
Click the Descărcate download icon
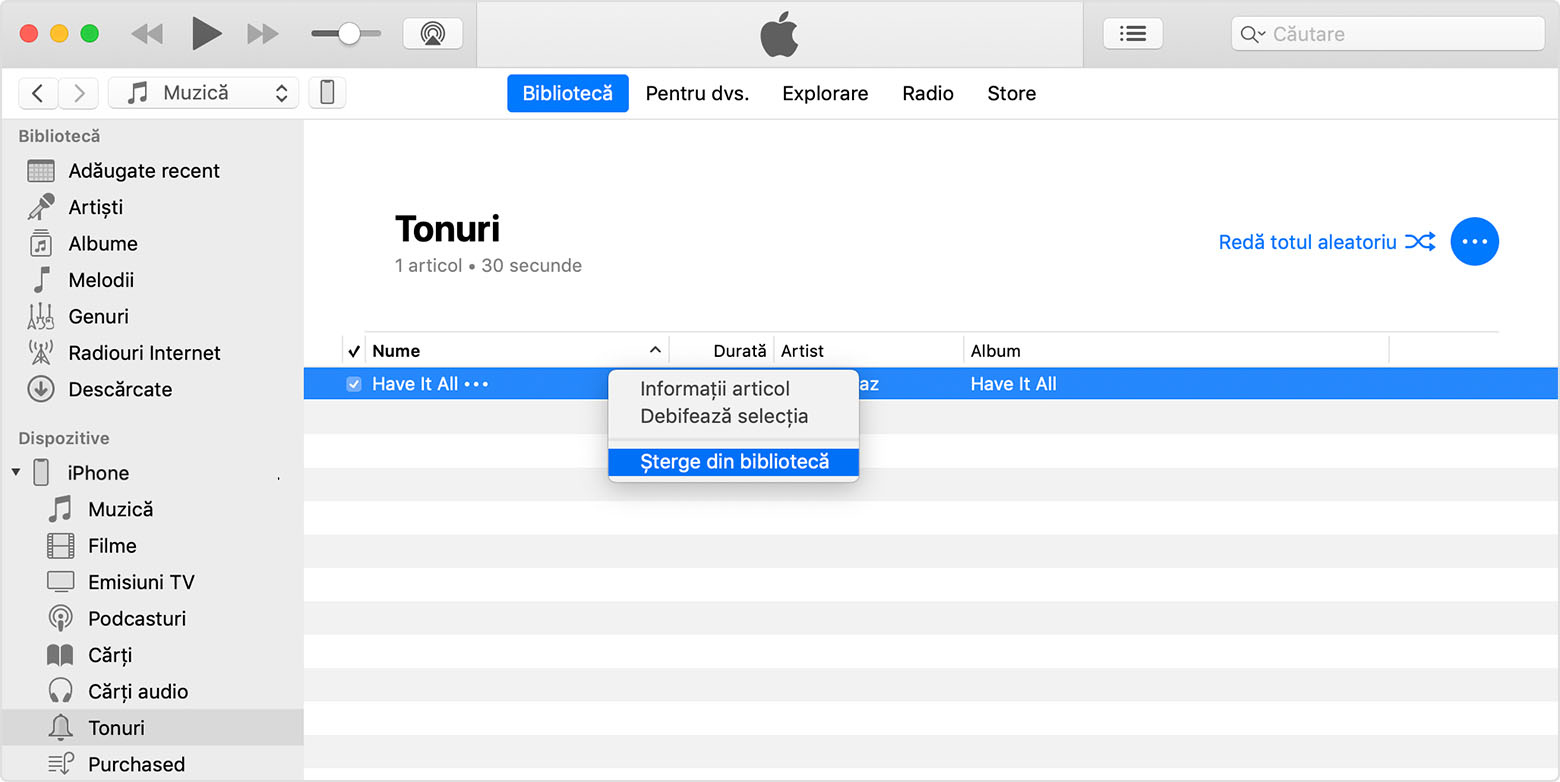41,389
